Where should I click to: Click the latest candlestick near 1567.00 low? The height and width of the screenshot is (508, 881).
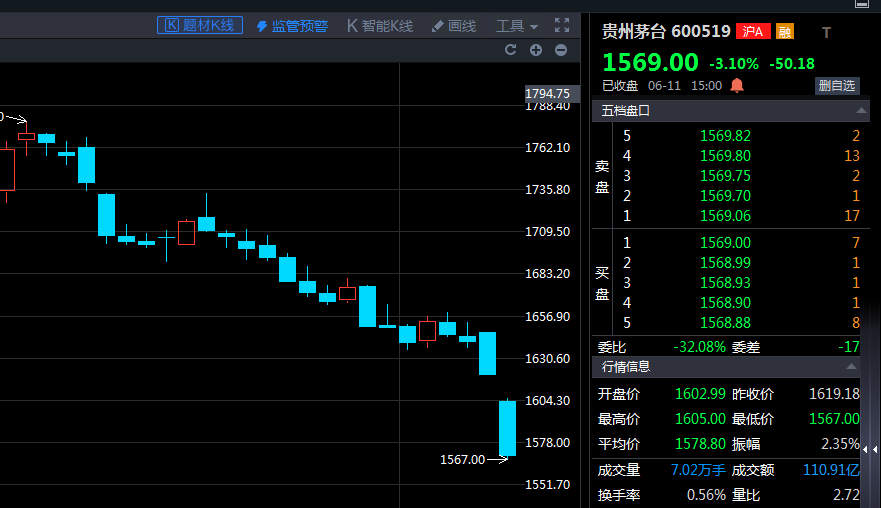(507, 428)
